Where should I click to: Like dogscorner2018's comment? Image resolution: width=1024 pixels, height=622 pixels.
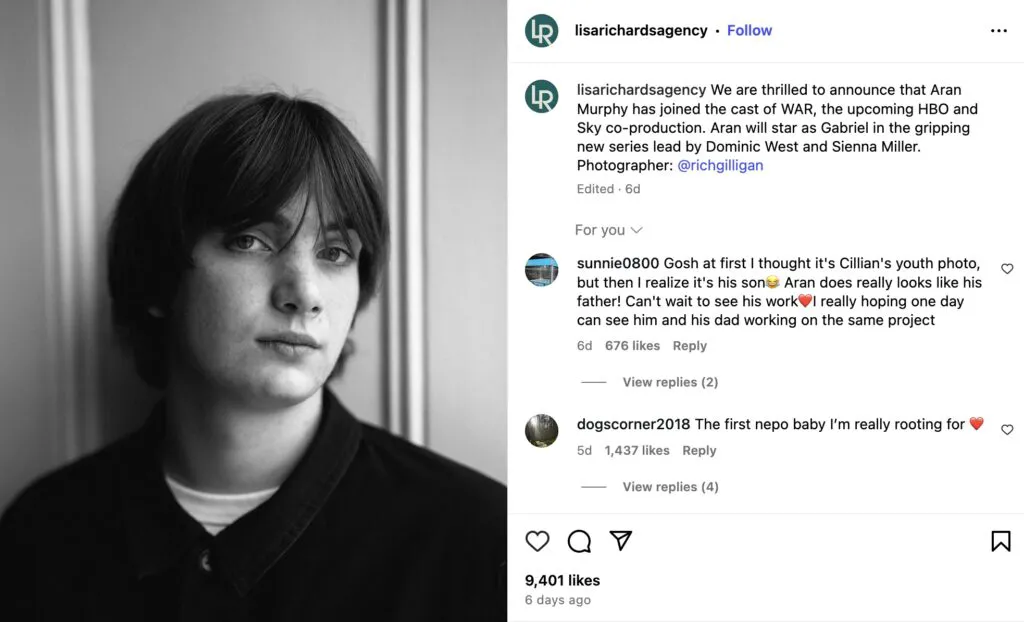(1007, 430)
